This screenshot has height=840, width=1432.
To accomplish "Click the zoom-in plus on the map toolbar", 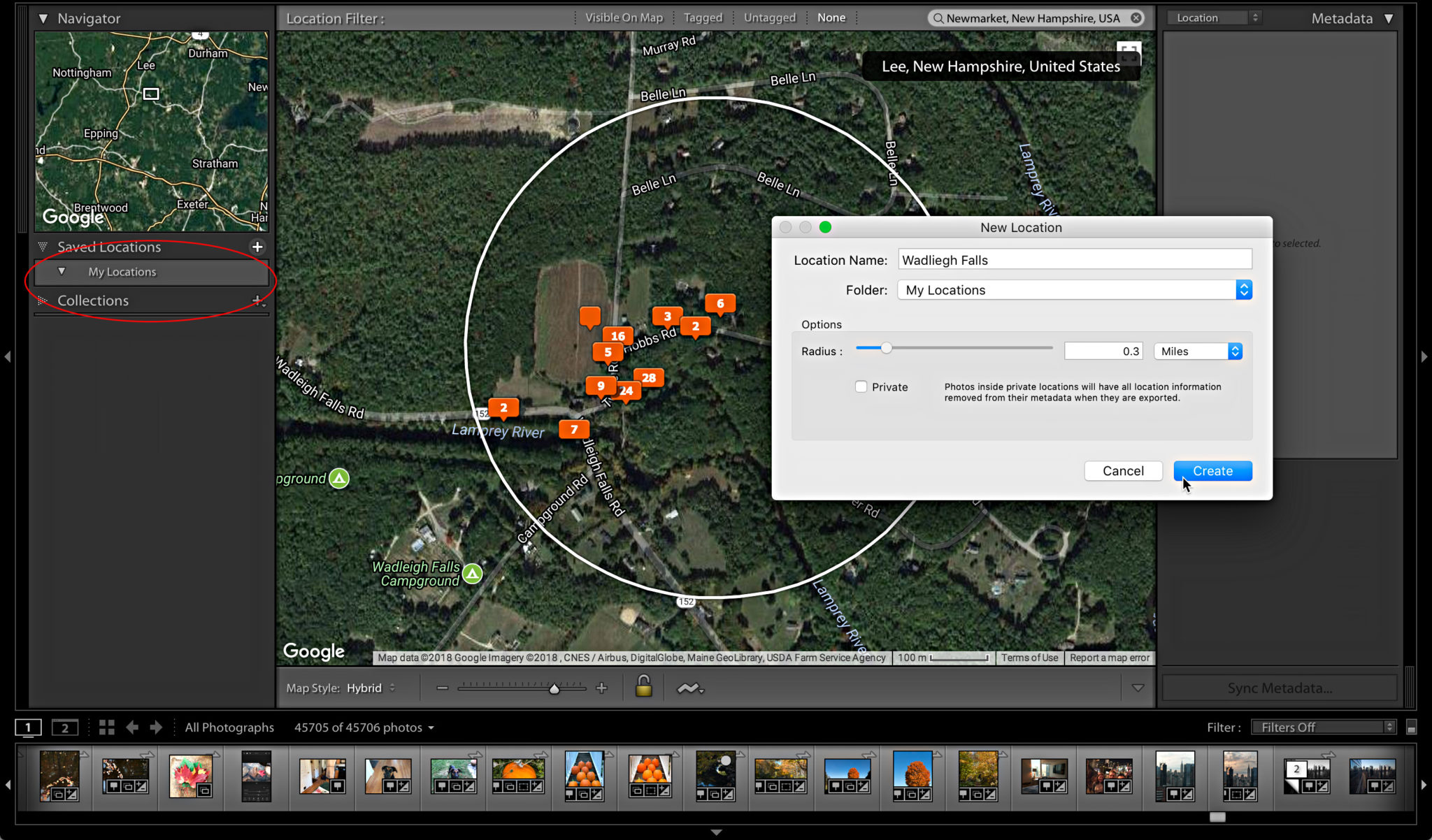I will (601, 687).
